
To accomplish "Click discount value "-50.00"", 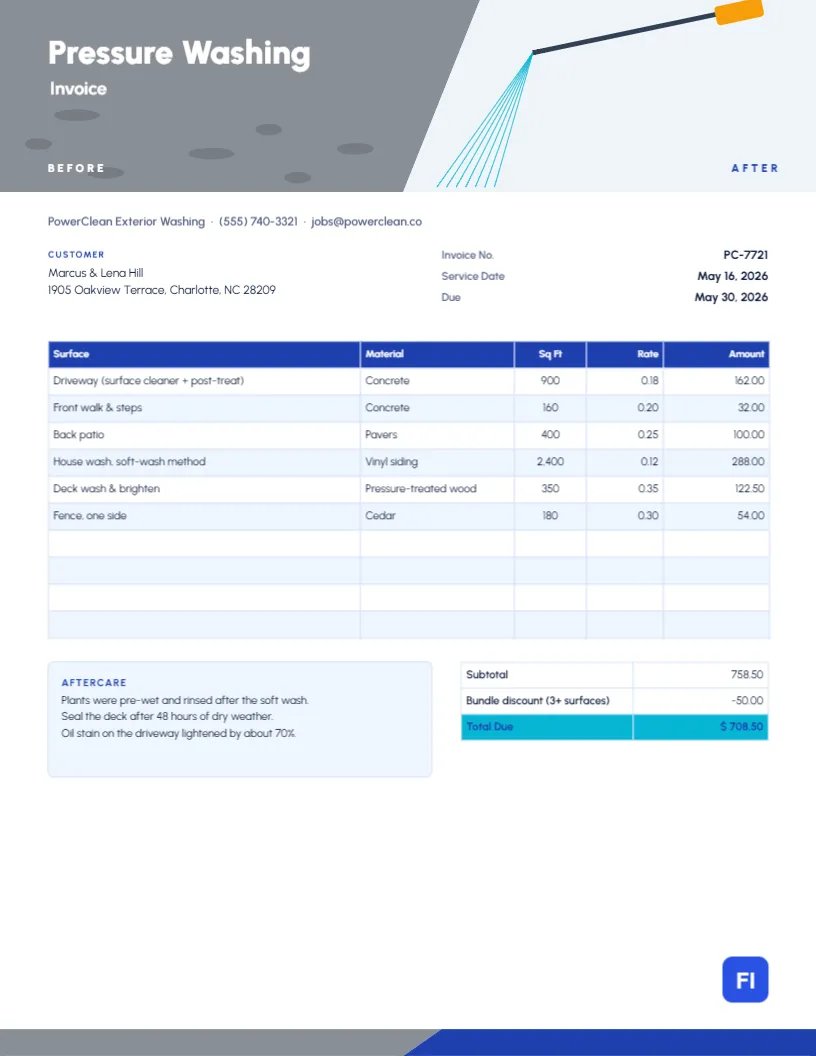I will [747, 700].
